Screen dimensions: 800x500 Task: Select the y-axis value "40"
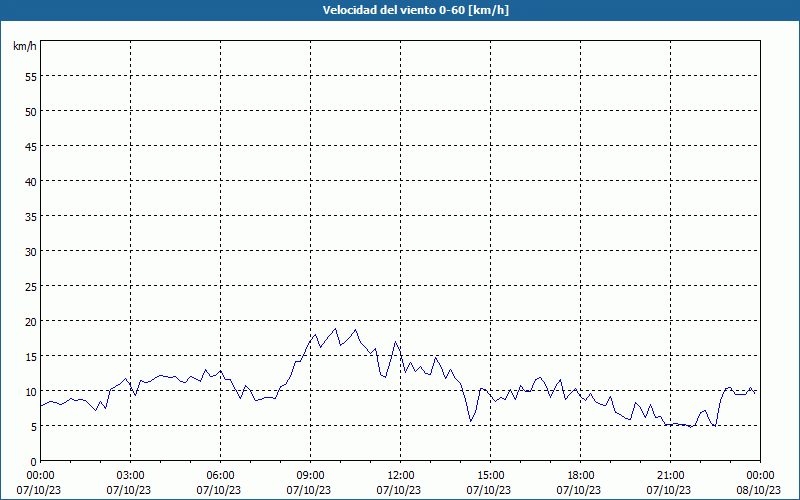pos(31,182)
